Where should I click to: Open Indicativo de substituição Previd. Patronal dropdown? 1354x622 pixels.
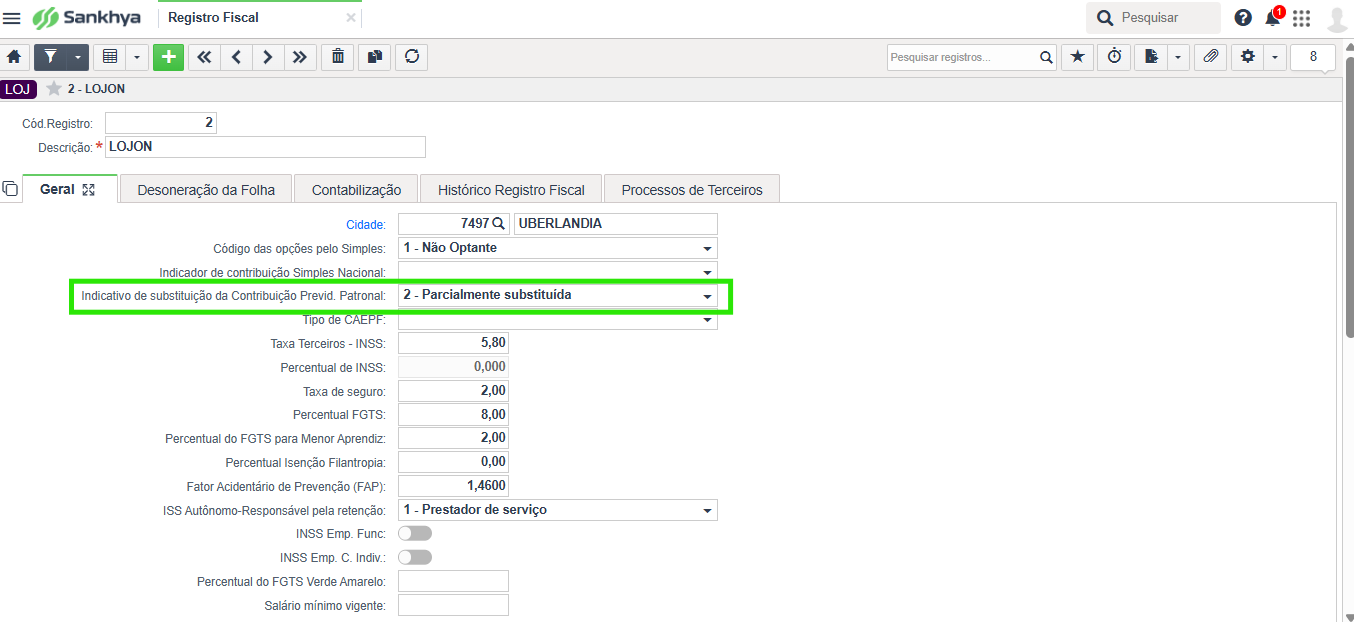[x=558, y=296]
